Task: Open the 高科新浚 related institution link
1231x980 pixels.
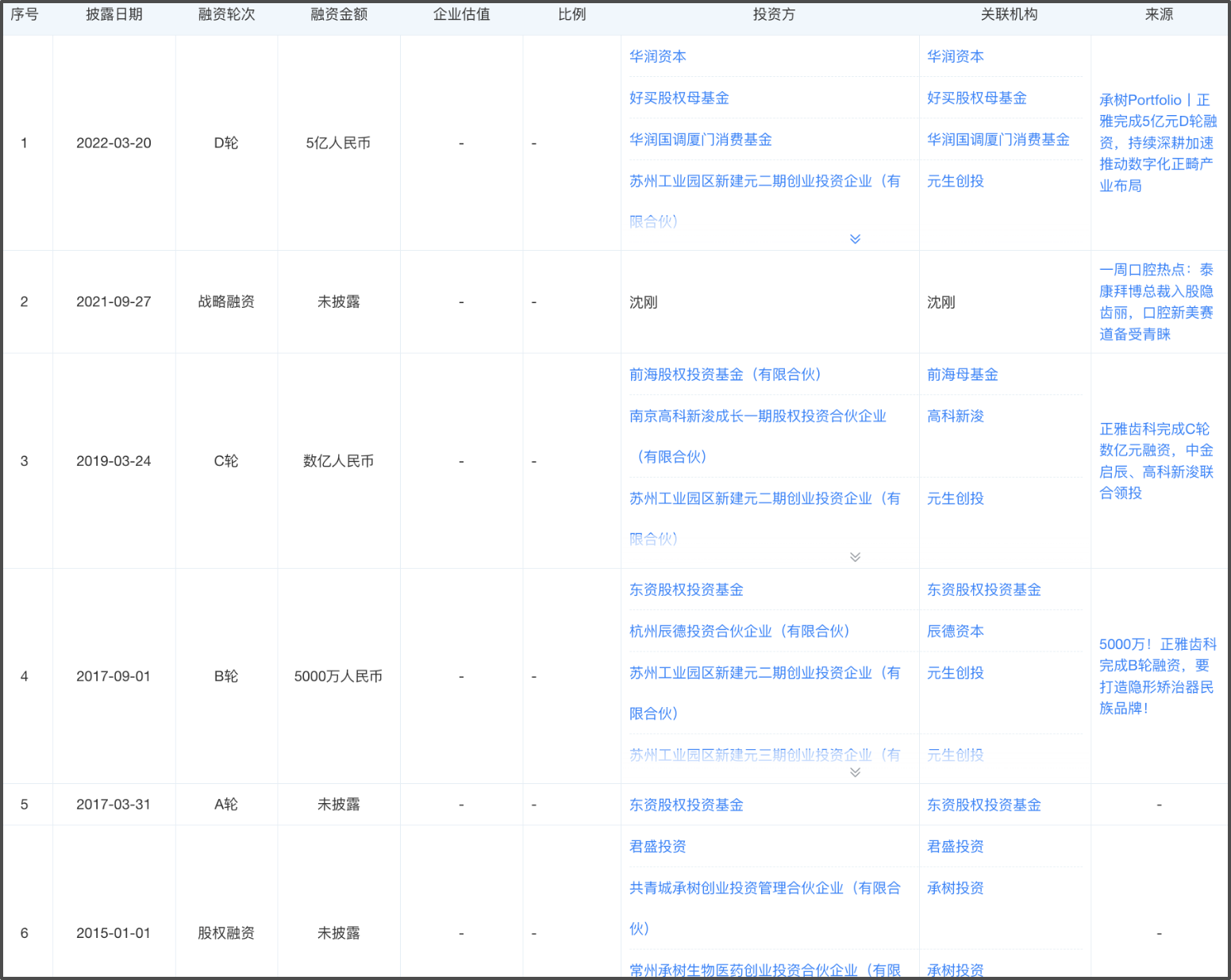Action: click(955, 416)
